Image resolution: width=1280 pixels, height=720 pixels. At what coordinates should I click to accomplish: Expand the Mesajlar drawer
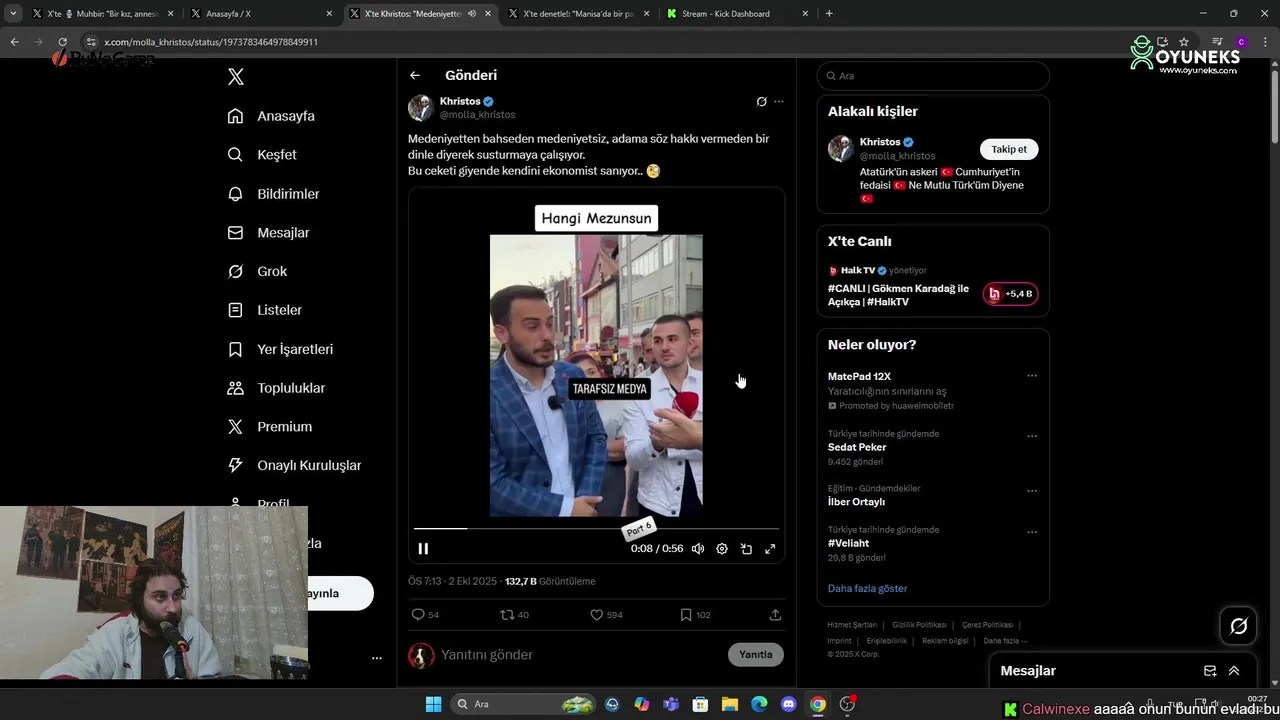pos(1234,671)
